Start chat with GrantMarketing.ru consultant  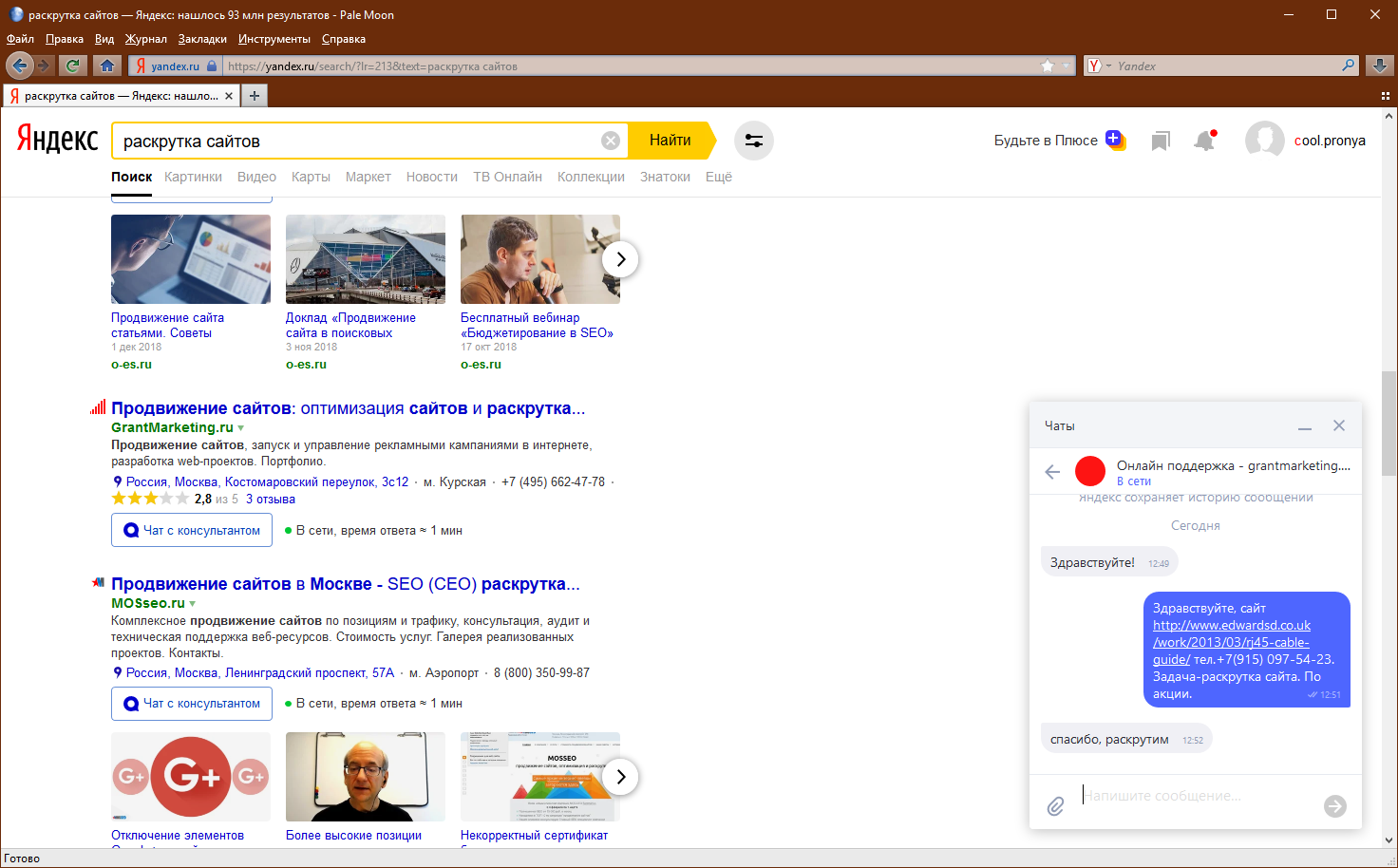192,530
